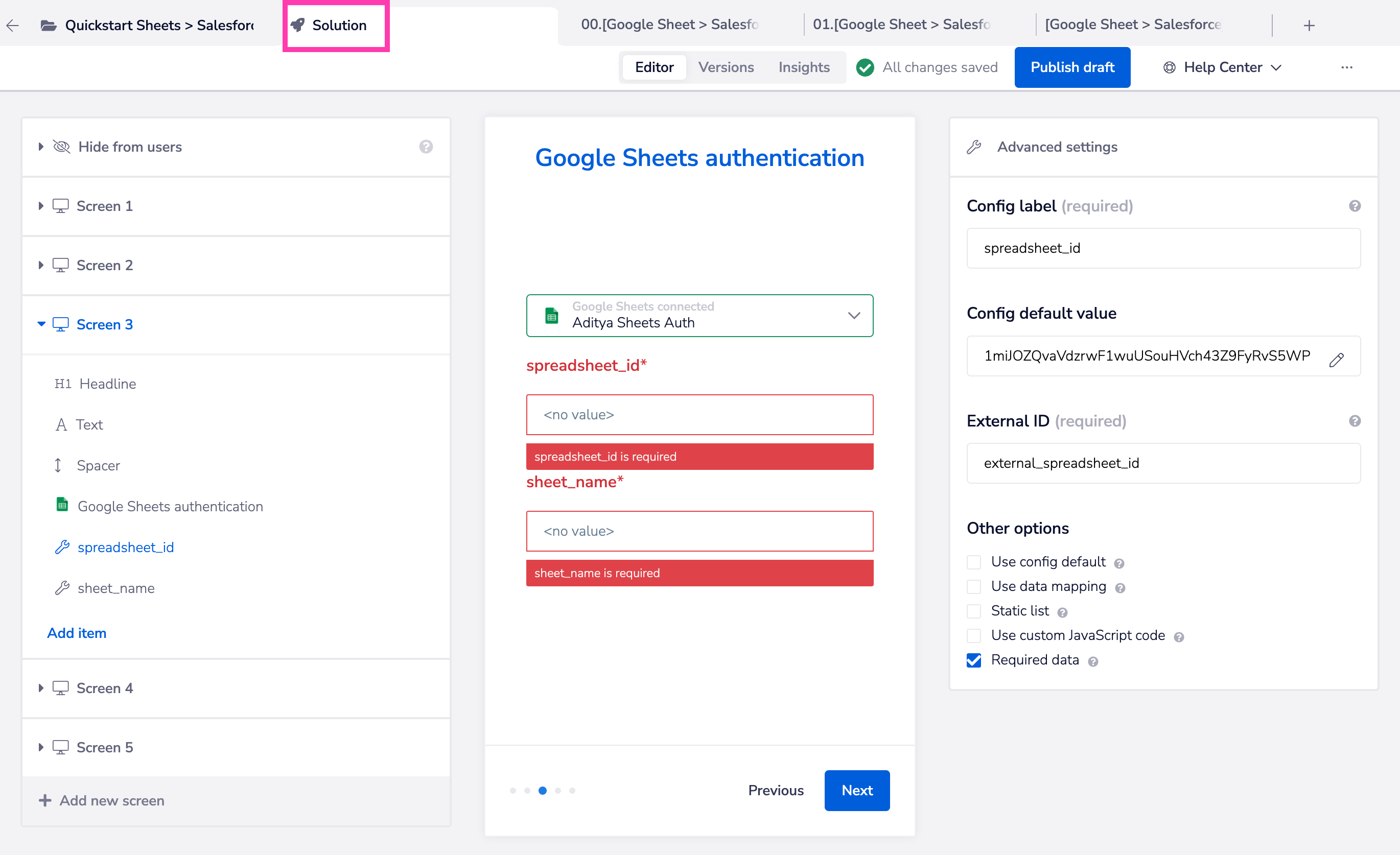Click green All changes saved checkmark
Image resolution: width=1400 pixels, height=855 pixels.
865,67
